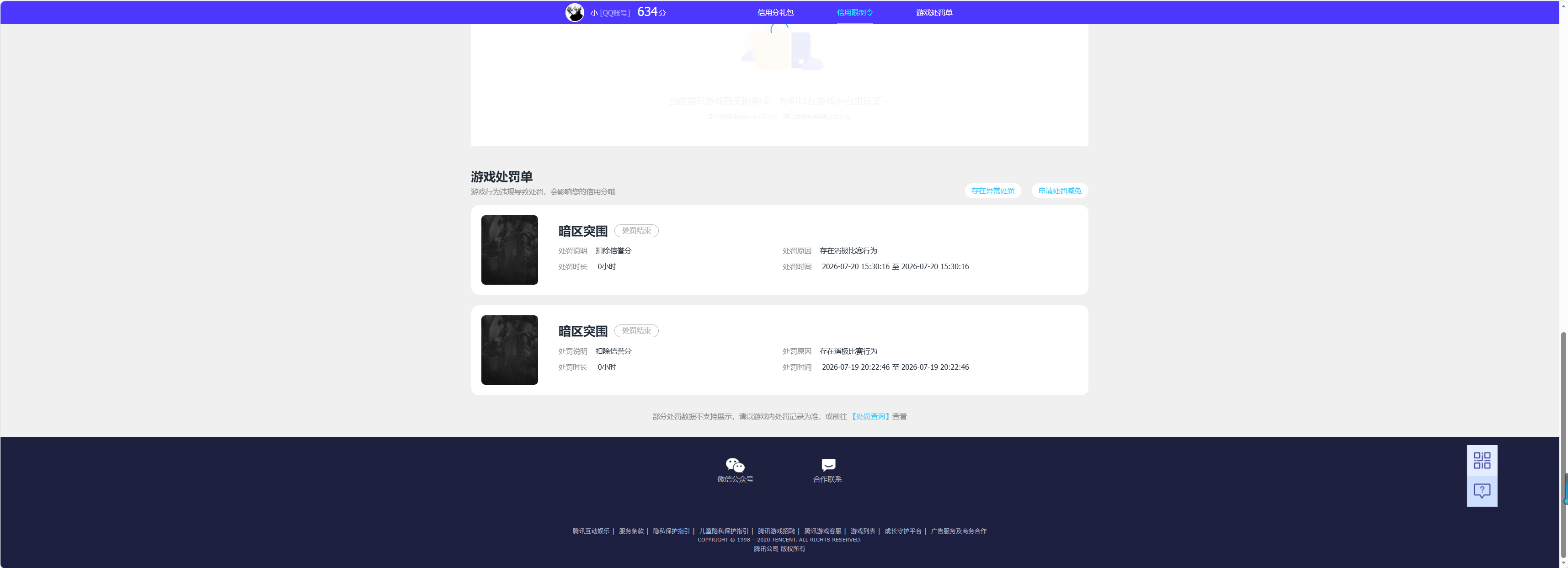Open the 服务条款 footer link
1568x568 pixels.
[631, 531]
